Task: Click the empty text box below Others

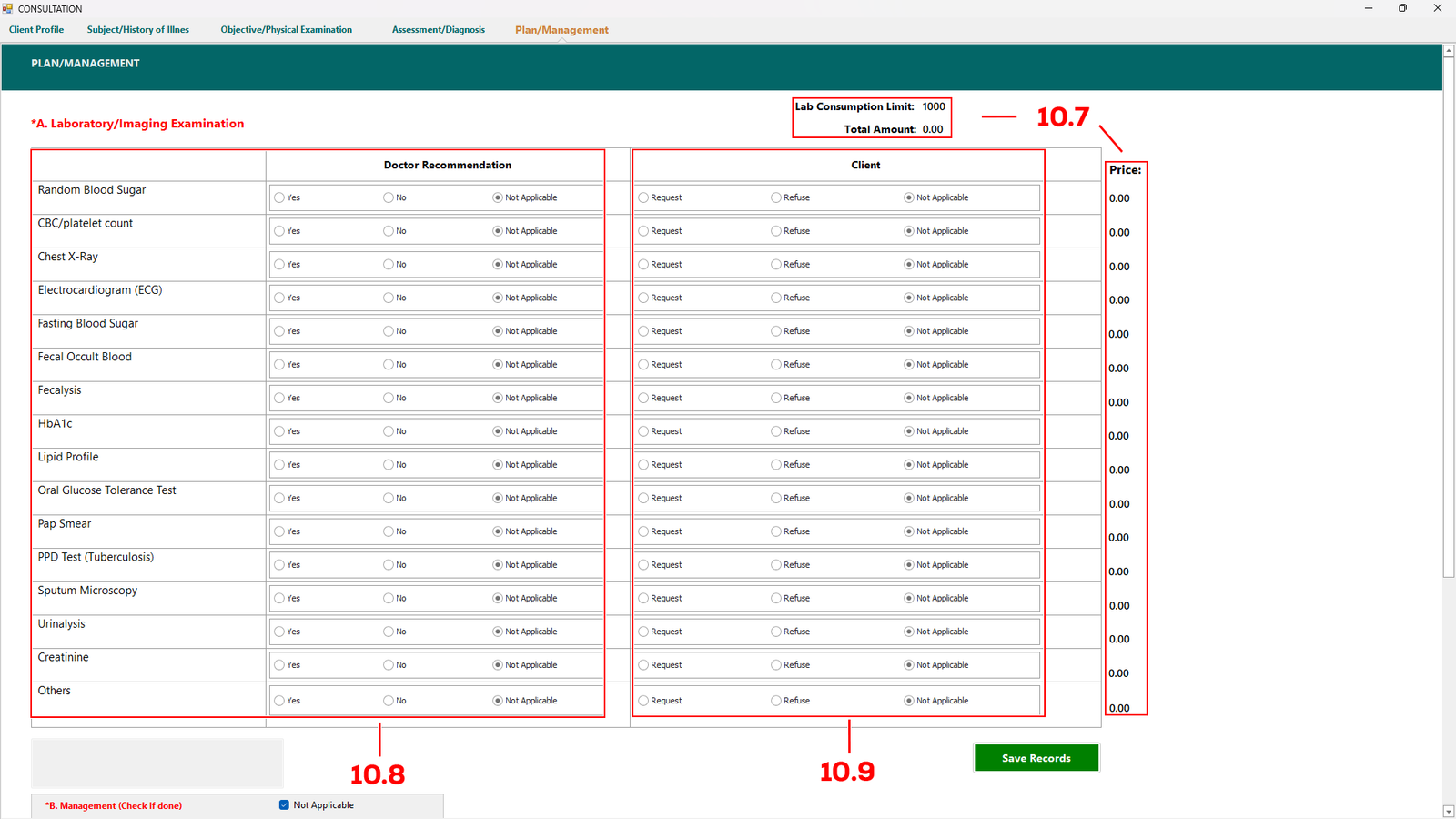Action: point(157,763)
